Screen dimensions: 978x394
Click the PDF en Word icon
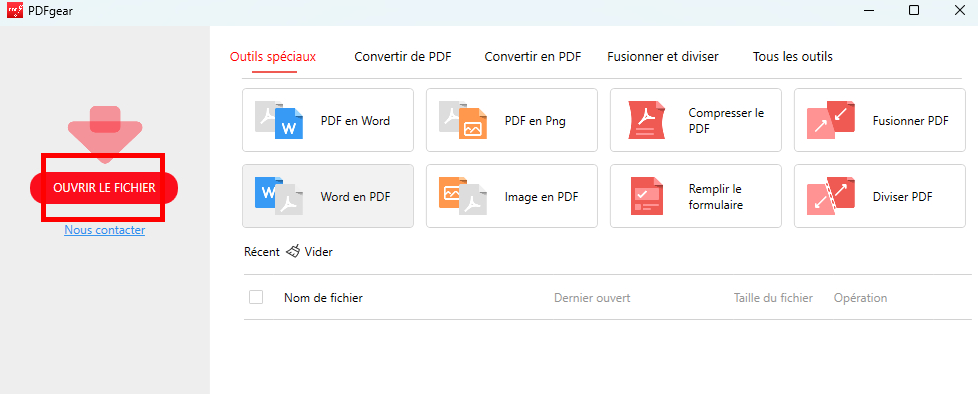coord(279,120)
